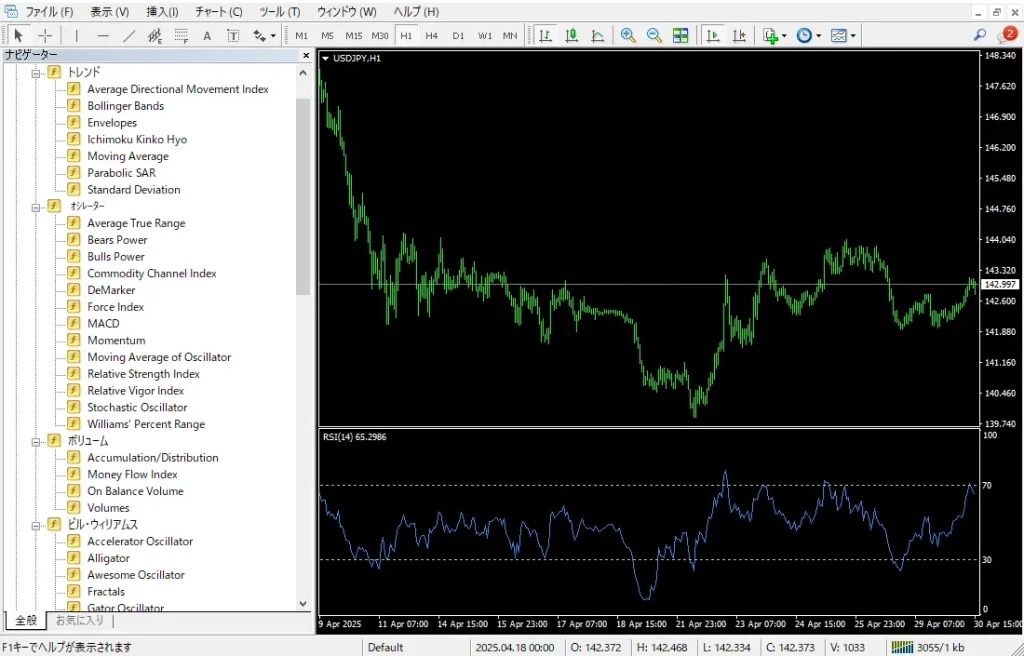
Task: Switch chart to Candlesticks icon
Action: point(571,35)
